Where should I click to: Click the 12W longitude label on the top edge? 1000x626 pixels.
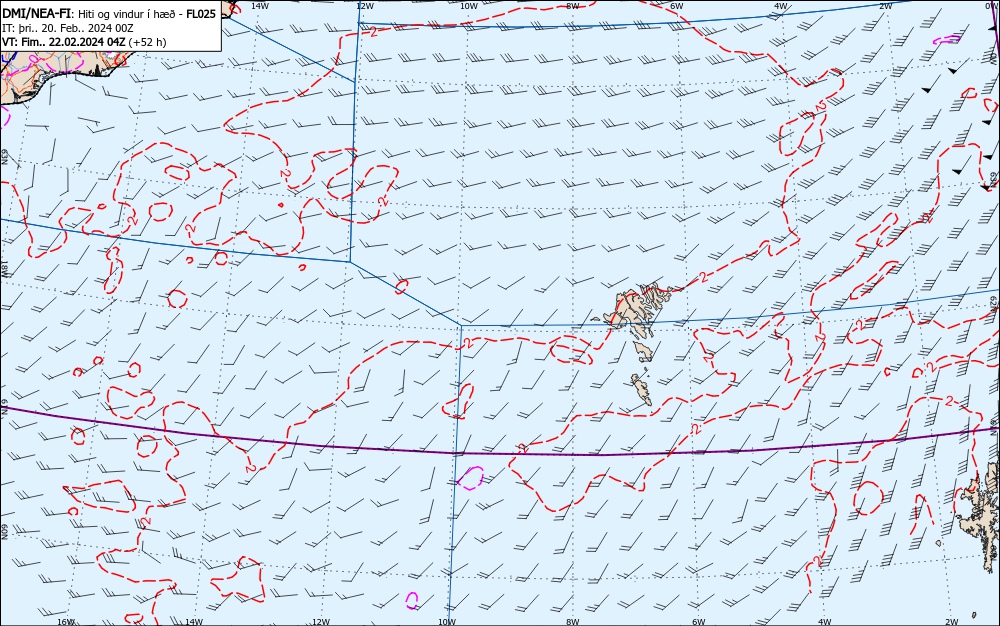364,5
